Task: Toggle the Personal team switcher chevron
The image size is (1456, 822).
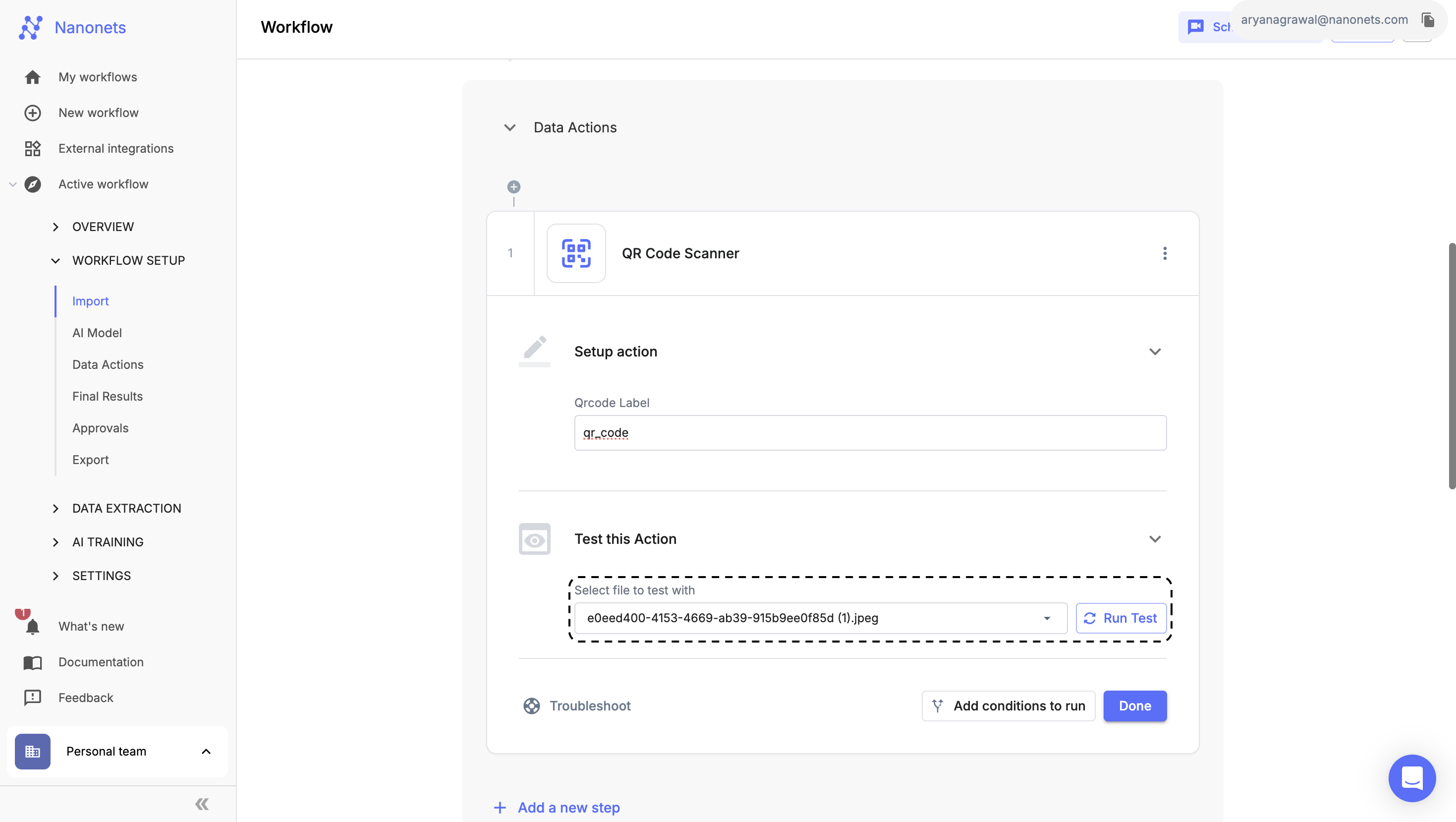Action: click(x=206, y=751)
